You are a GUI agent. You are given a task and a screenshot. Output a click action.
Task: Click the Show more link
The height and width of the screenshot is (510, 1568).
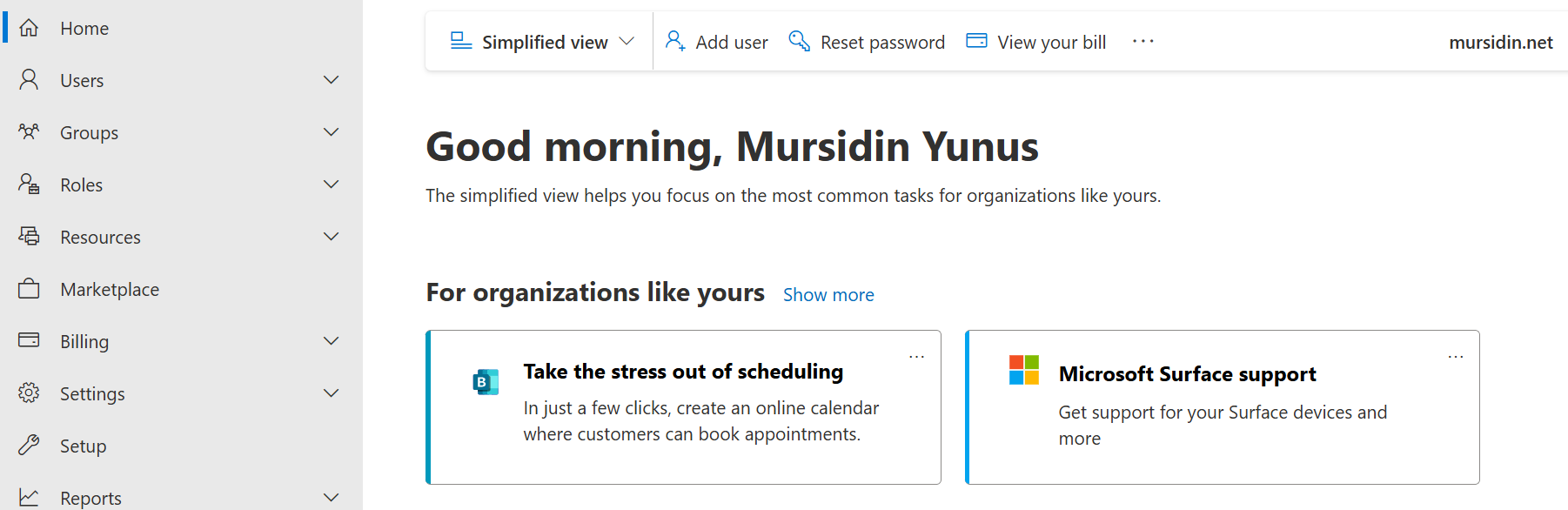coord(828,295)
